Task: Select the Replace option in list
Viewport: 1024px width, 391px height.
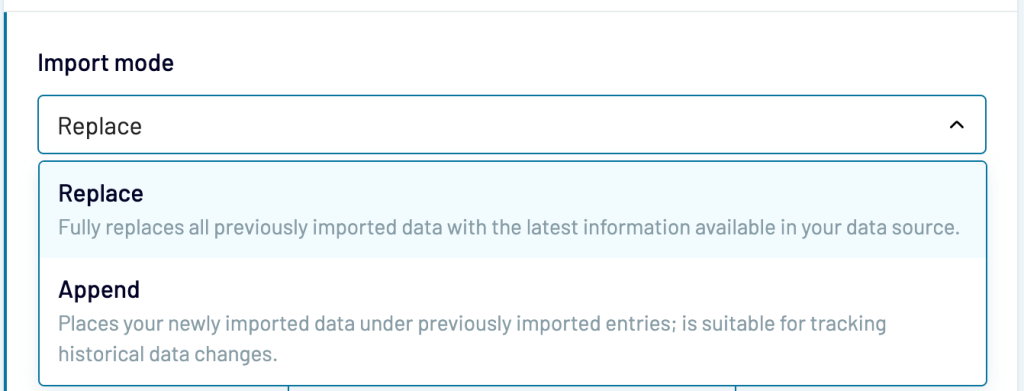Action: click(x=513, y=210)
